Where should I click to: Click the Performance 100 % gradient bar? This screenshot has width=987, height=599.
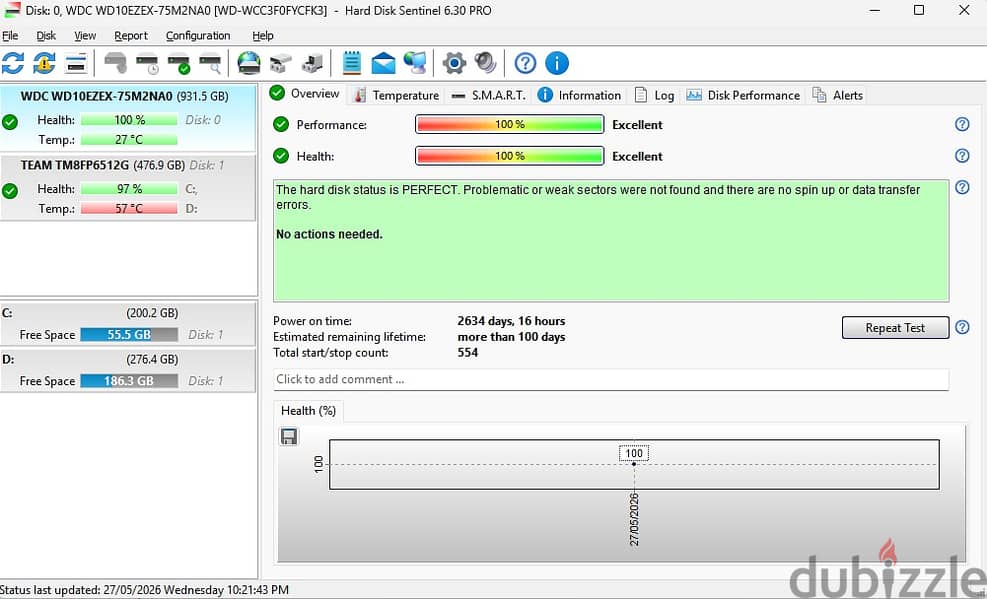509,125
